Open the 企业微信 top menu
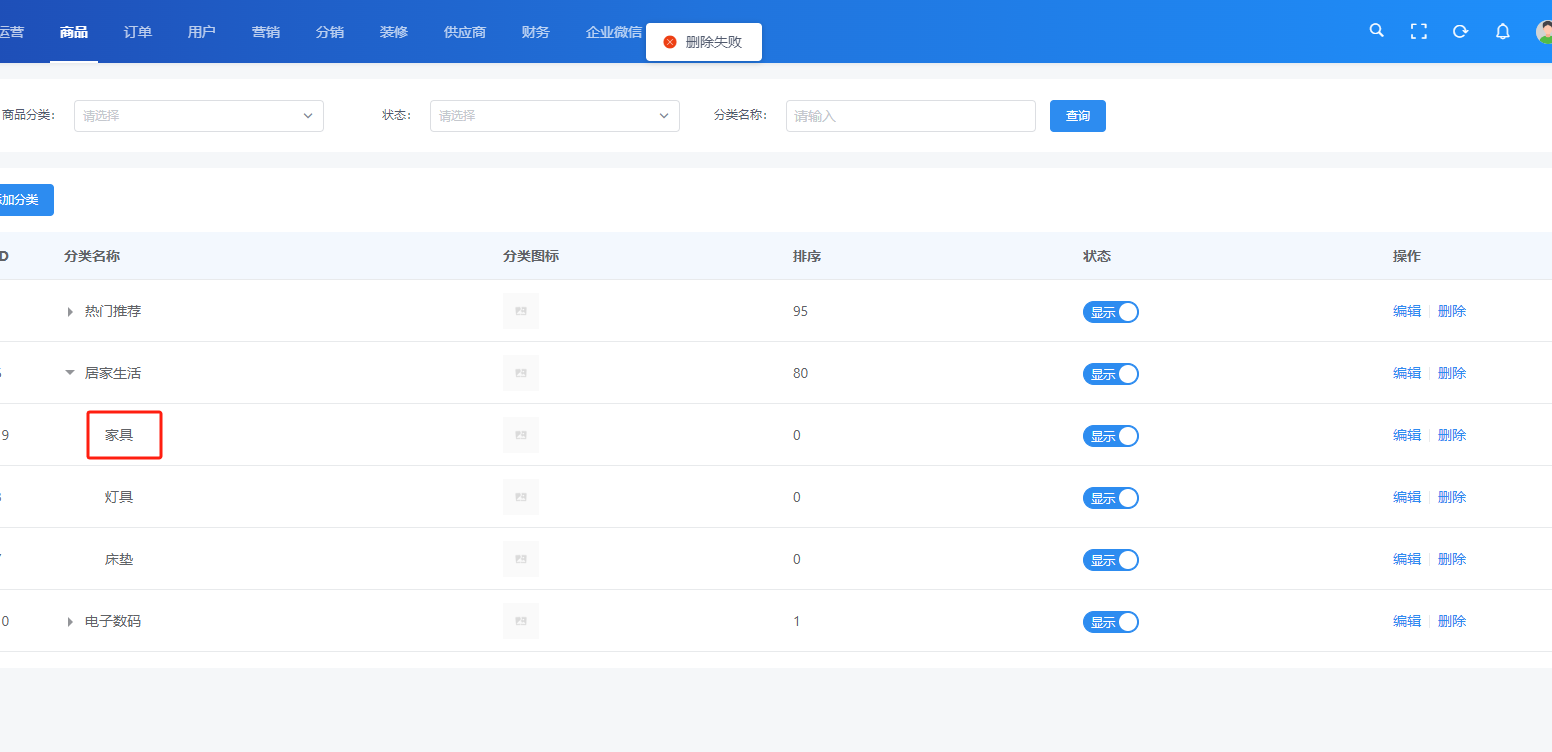Screen dimensions: 1552x752 (614, 32)
